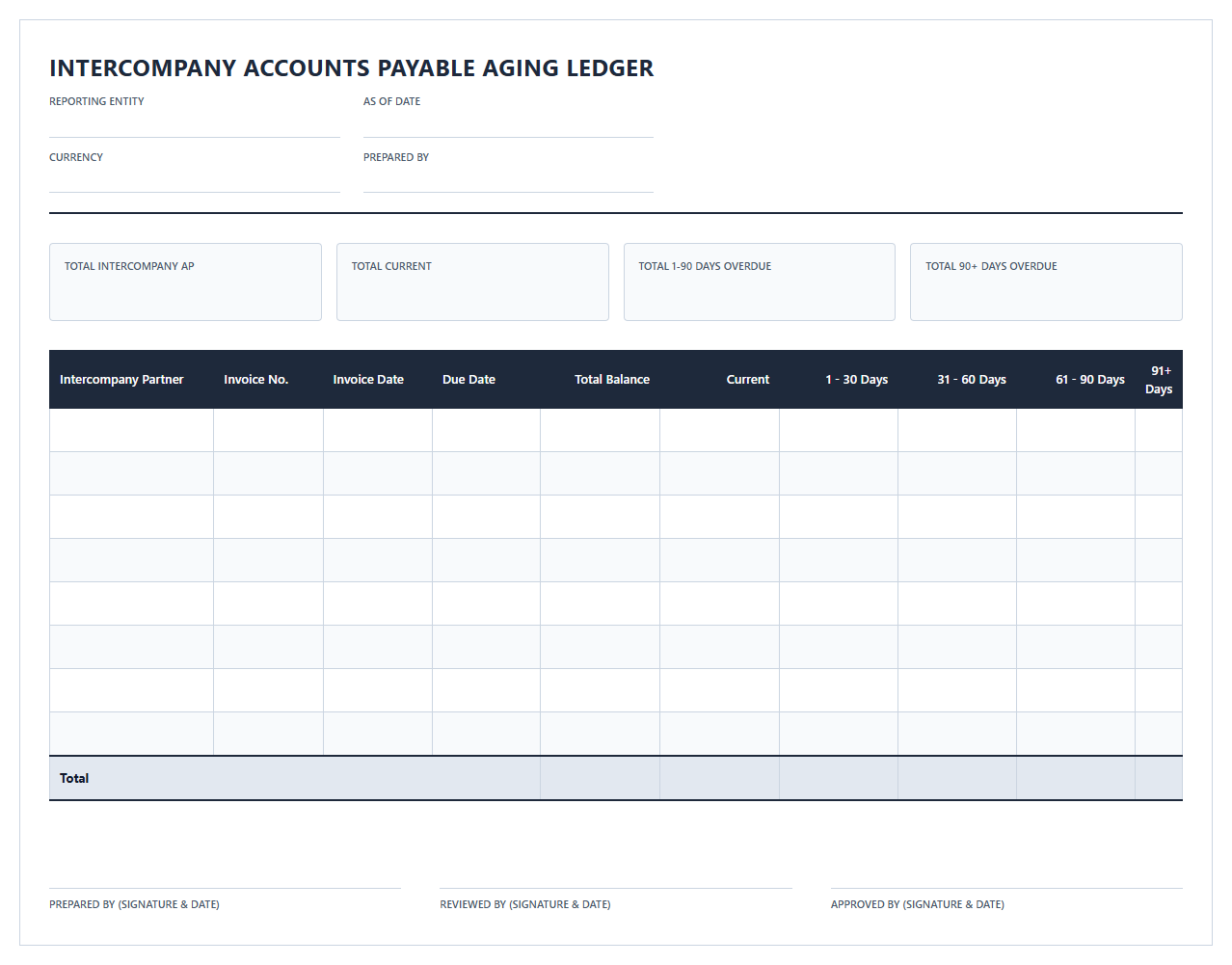The height and width of the screenshot is (965, 1232).
Task: Select the Current cell in Total row
Action: point(720,778)
